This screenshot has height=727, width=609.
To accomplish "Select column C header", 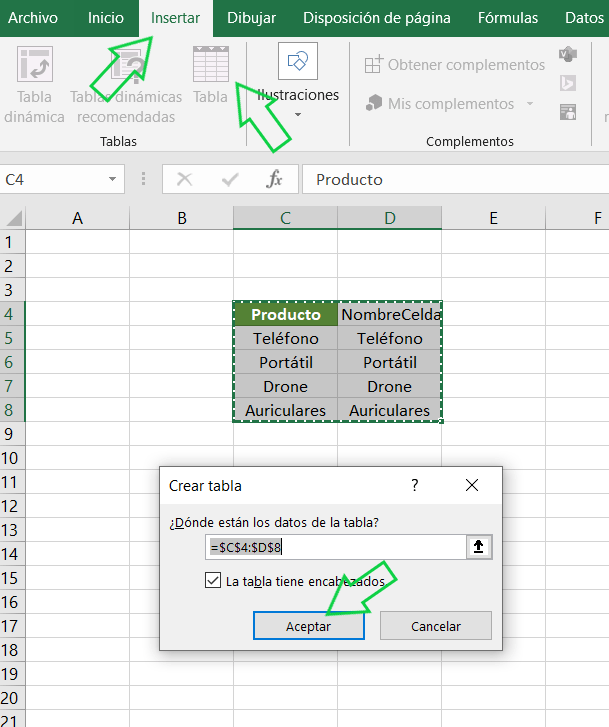I will [285, 218].
